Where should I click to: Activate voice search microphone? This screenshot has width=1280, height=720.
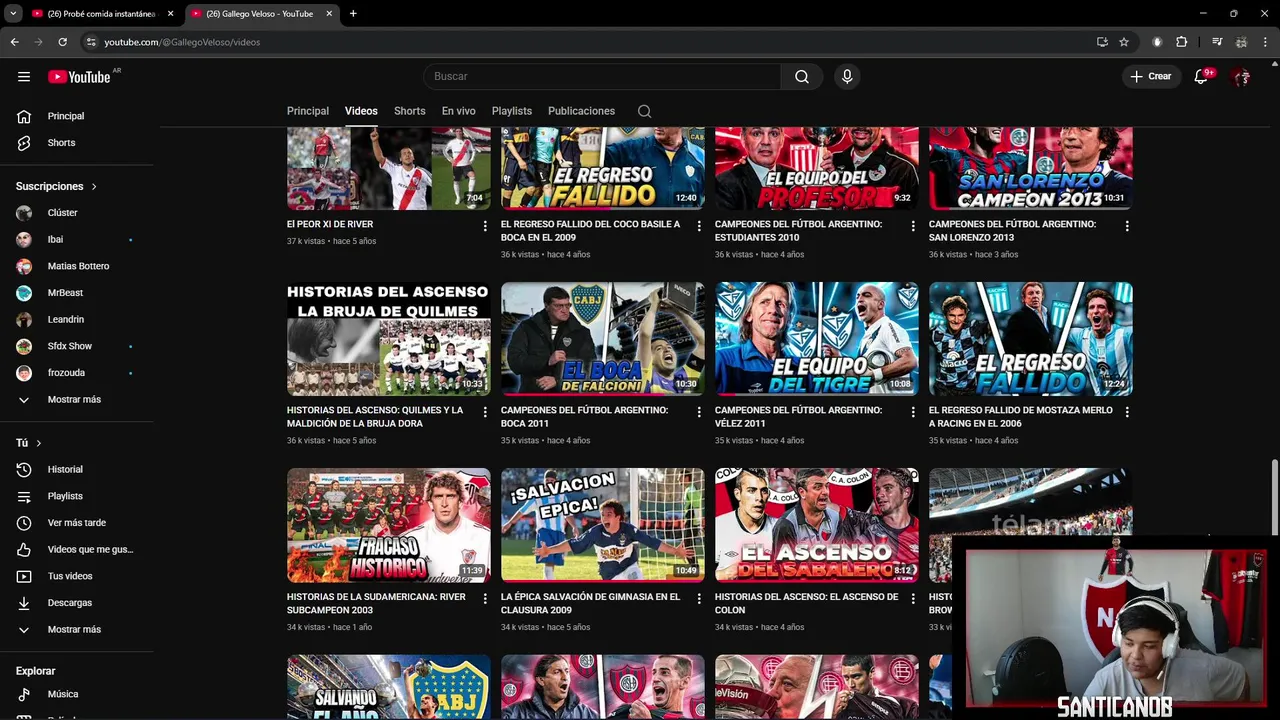coord(847,77)
